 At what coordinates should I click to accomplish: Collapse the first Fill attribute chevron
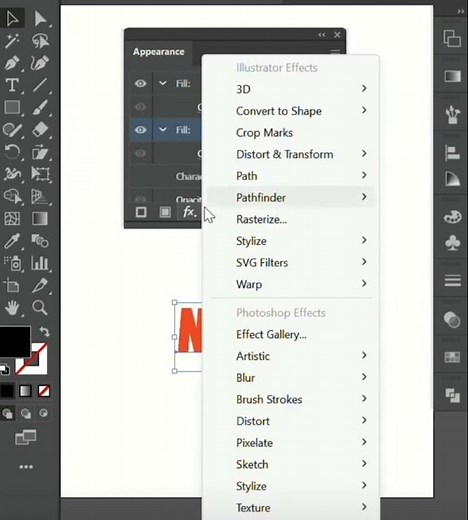coord(162,83)
